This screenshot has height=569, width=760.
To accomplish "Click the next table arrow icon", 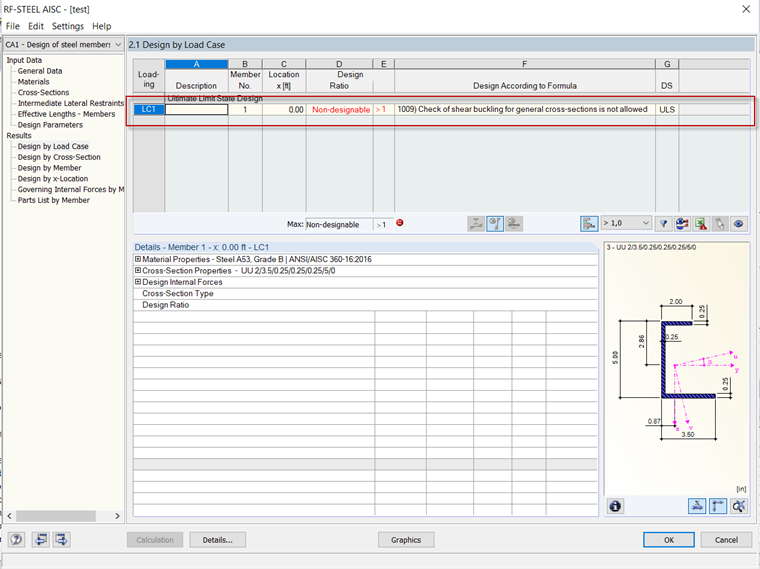I will pos(62,539).
